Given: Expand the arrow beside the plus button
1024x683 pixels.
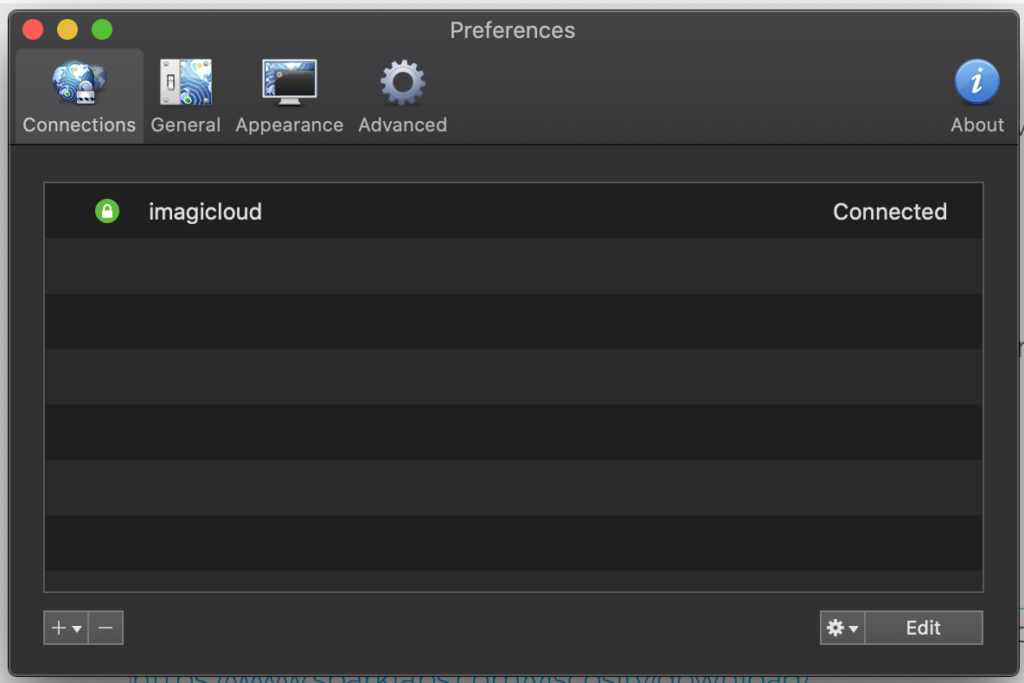Looking at the screenshot, I should pyautogui.click(x=77, y=629).
